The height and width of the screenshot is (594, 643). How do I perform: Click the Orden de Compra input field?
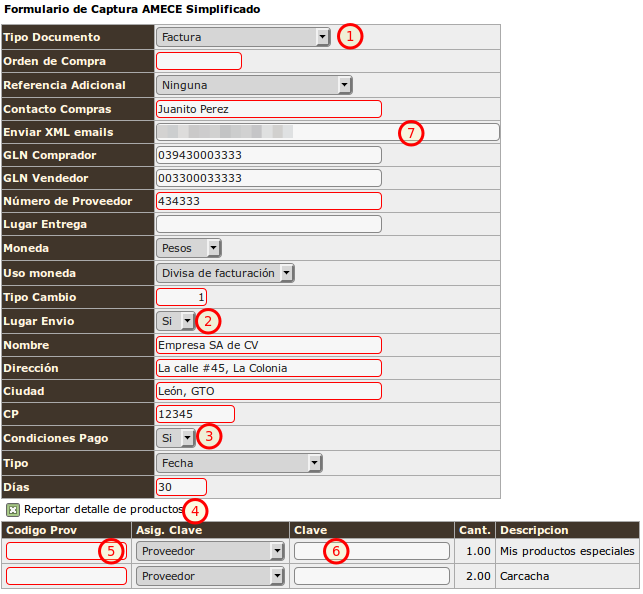click(x=199, y=61)
